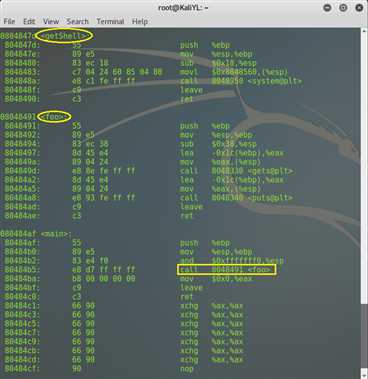The height and width of the screenshot is (379, 368).
Task: Click address 804849d in foo
Action: coord(22,171)
